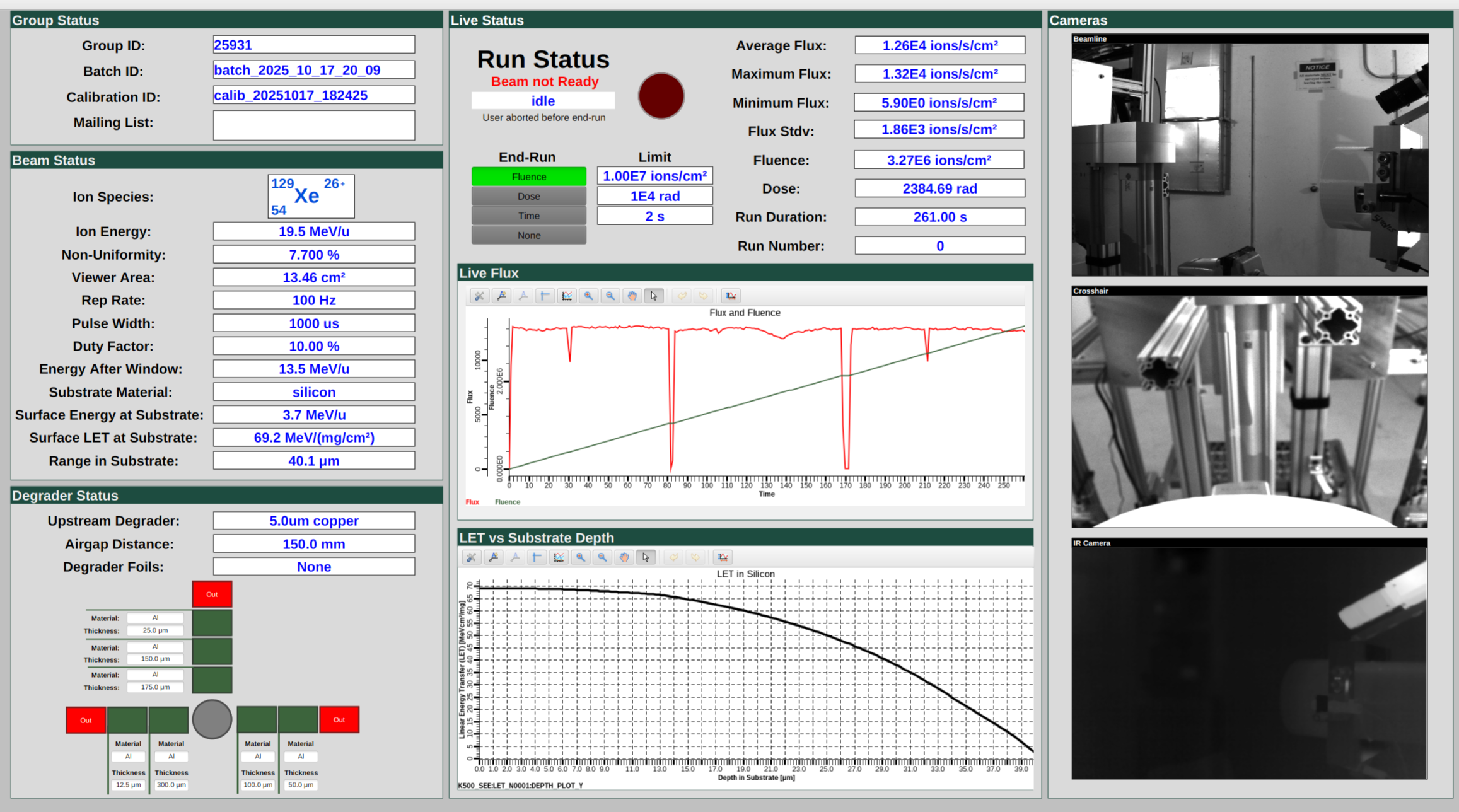Click the left Out button near lower degraders
This screenshot has height=812, width=1459.
click(85, 719)
